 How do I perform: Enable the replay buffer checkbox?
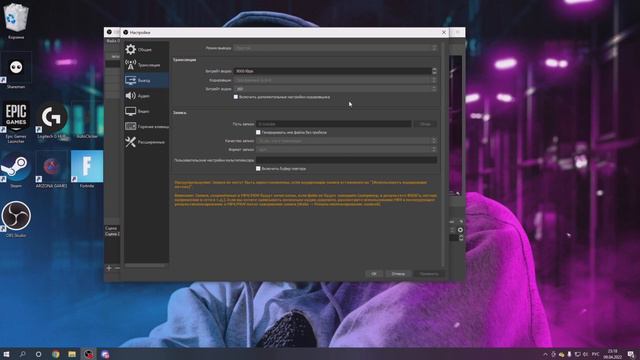click(x=258, y=168)
